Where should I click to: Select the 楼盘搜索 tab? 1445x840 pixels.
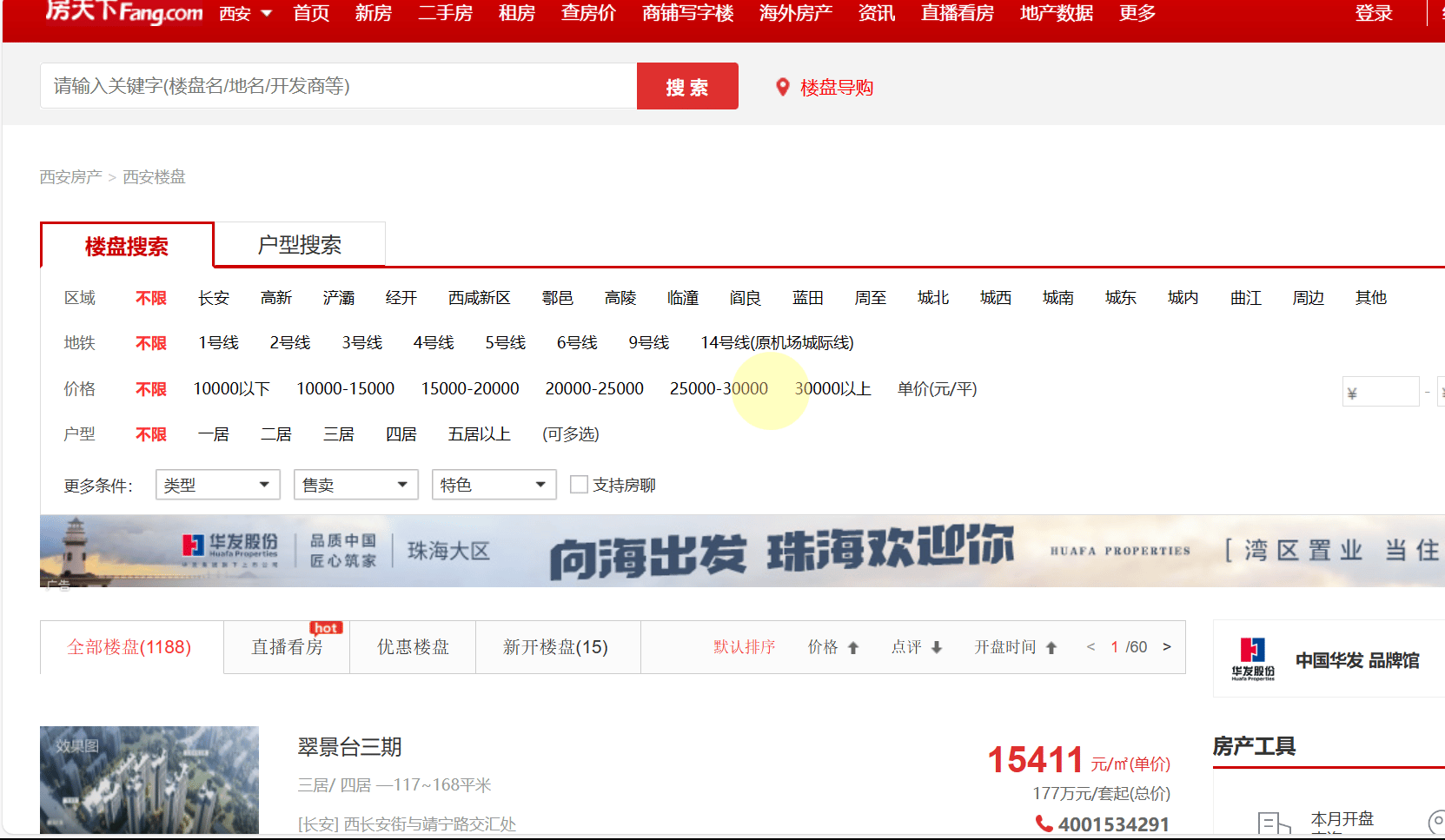pos(127,246)
